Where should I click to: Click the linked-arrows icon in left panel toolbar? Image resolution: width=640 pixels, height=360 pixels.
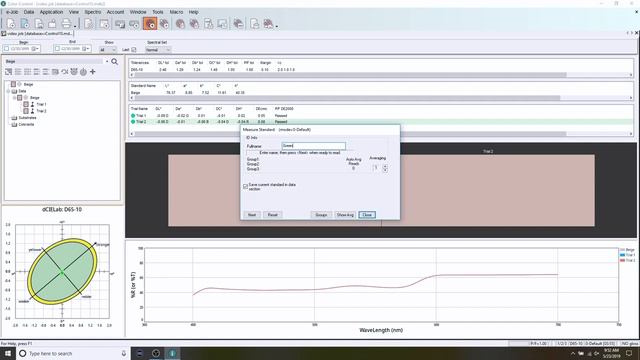tap(64, 72)
